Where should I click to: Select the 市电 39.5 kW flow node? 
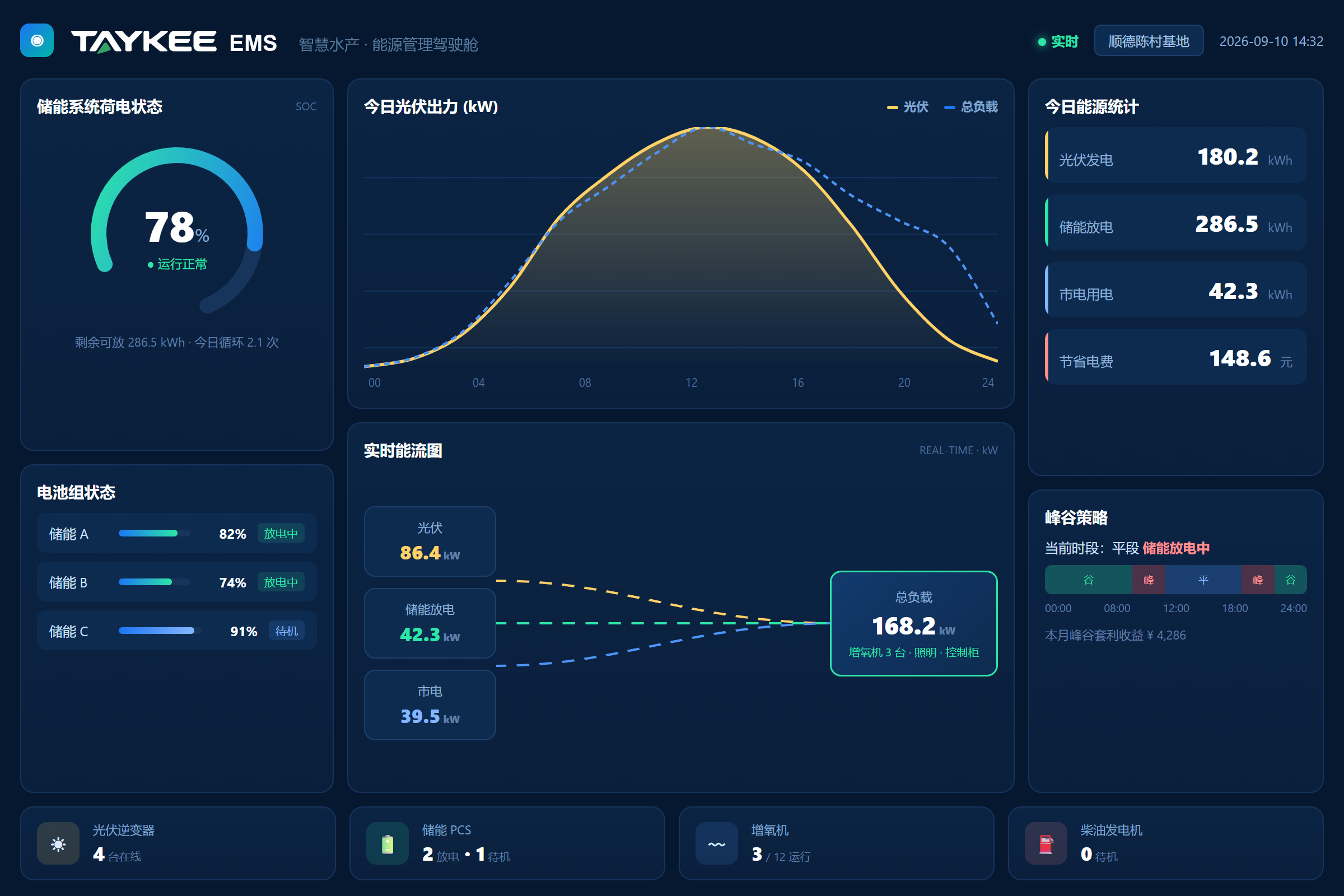coord(430,704)
